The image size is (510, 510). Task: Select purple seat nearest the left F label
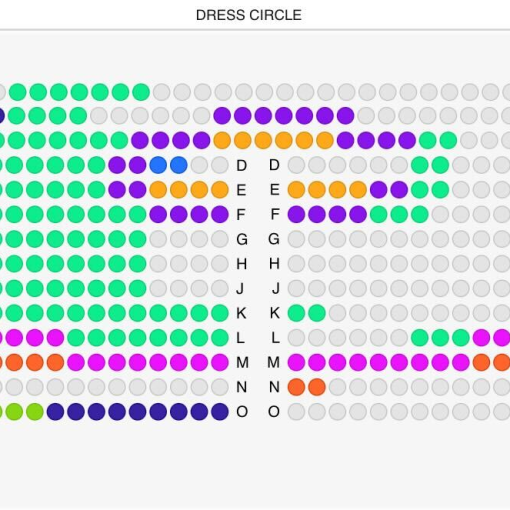220,214
